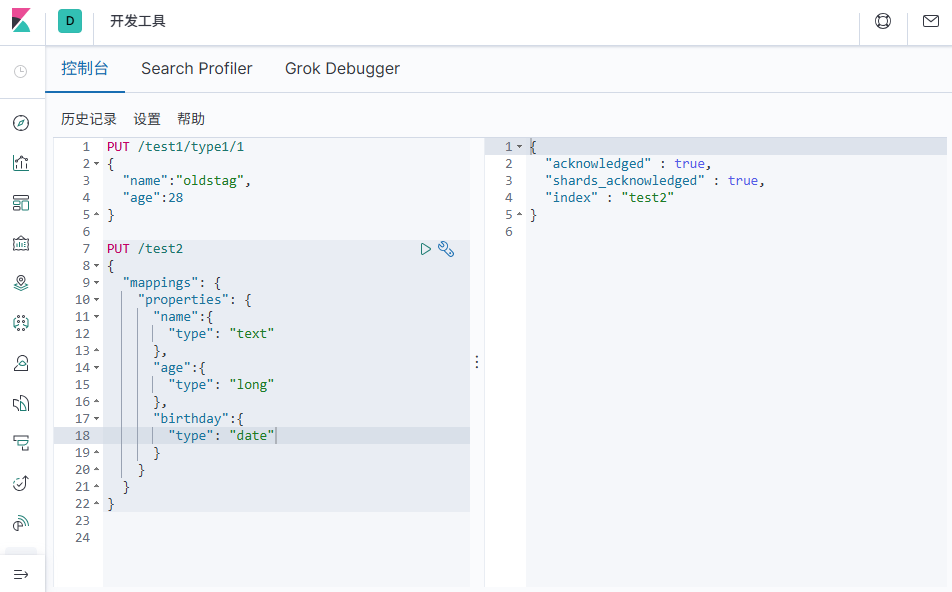The width and height of the screenshot is (952, 592).
Task: Open Dashboard from the sidebar
Action: (x=21, y=203)
